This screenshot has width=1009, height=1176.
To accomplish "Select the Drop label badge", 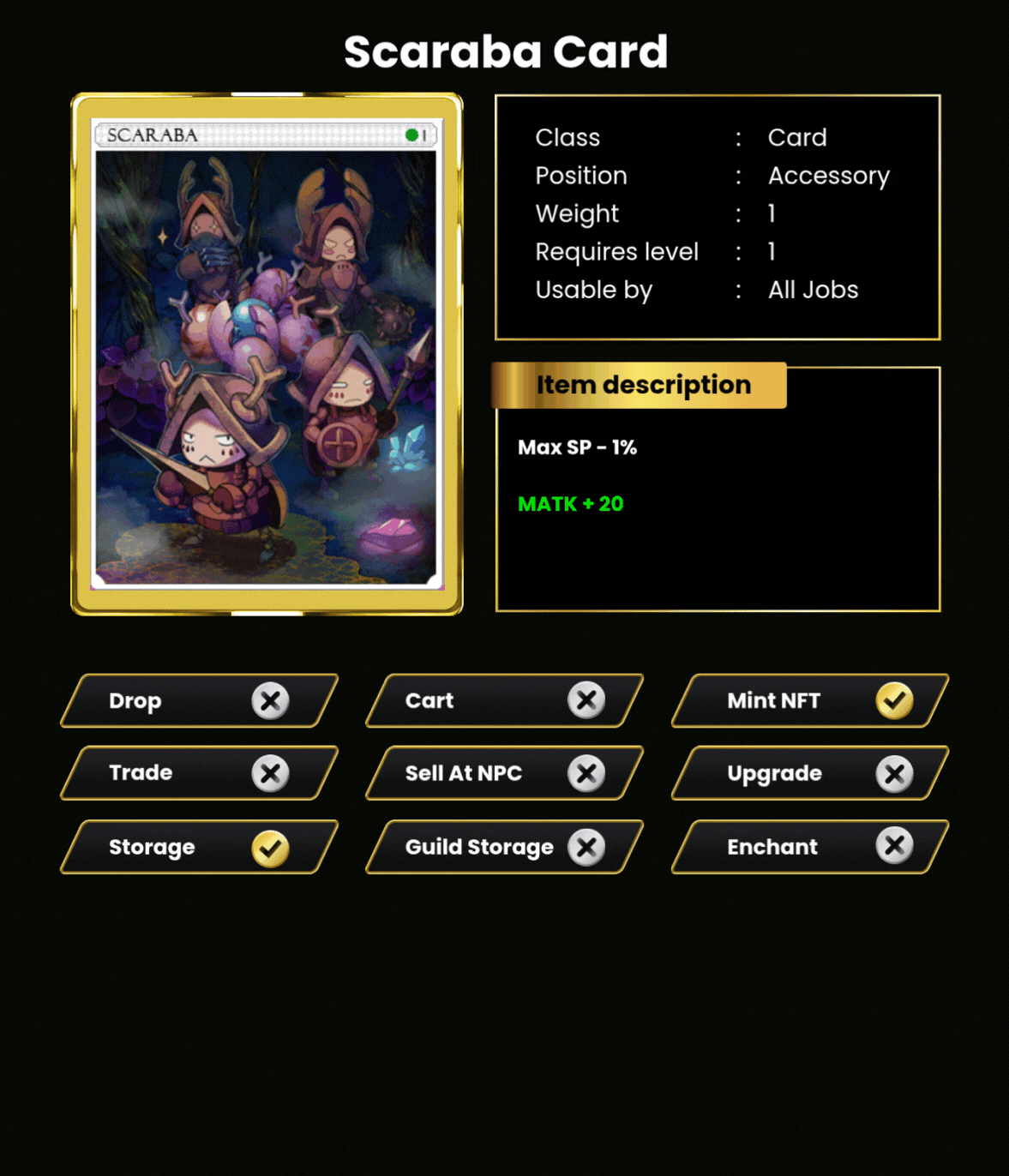I will 199,700.
